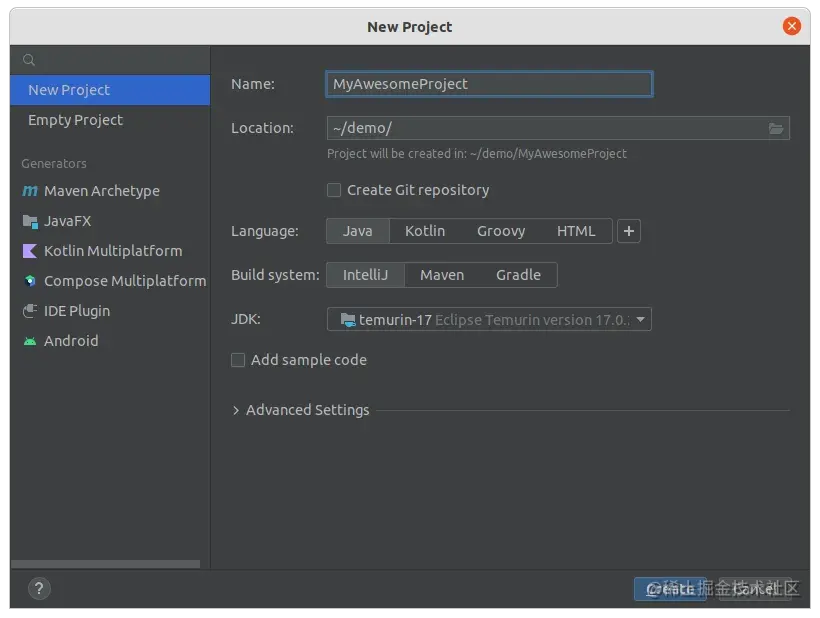Image resolution: width=820 pixels, height=618 pixels.
Task: Select the Compose Multiplatform generator label
Action: [125, 281]
